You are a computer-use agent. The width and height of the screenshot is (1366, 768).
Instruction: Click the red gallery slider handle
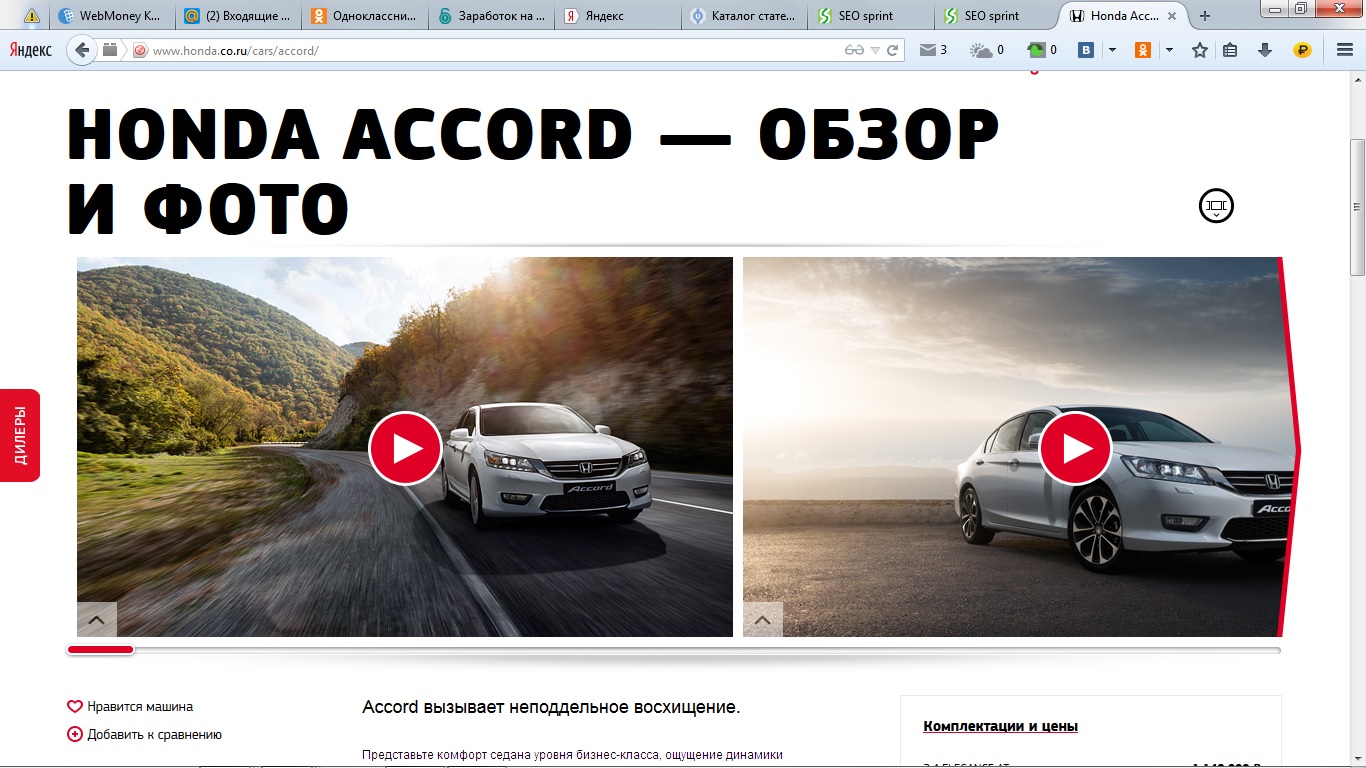(x=100, y=650)
